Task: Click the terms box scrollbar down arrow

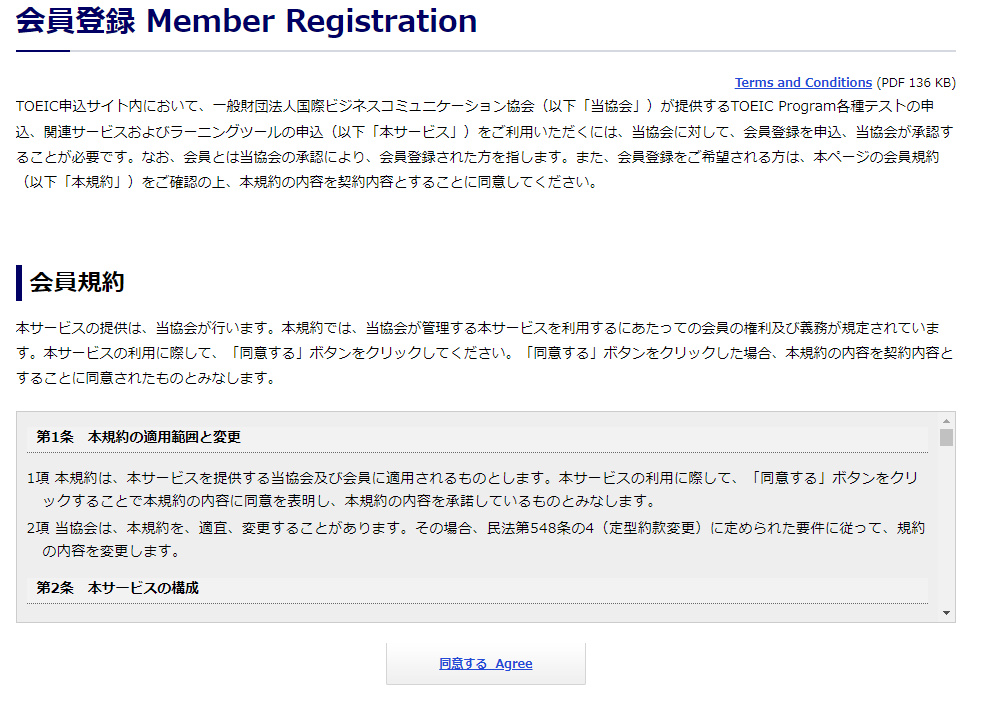Action: click(946, 613)
